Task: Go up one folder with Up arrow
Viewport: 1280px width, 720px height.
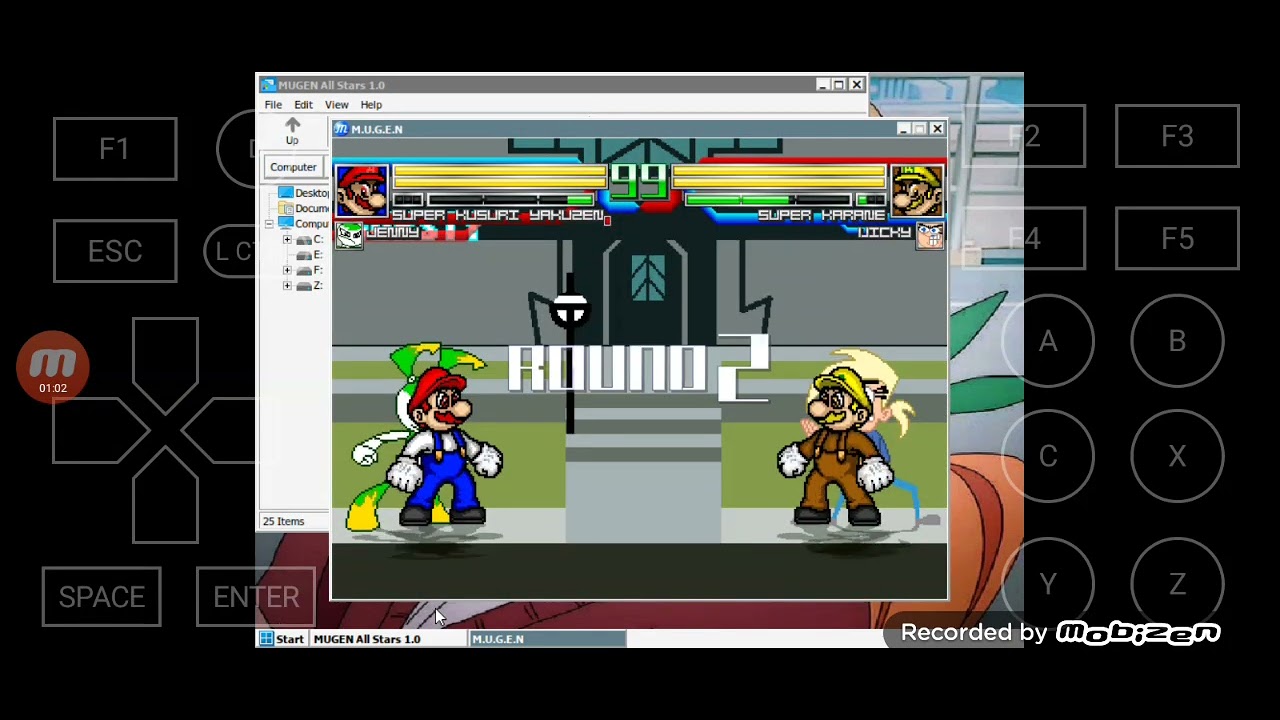Action: 292,130
